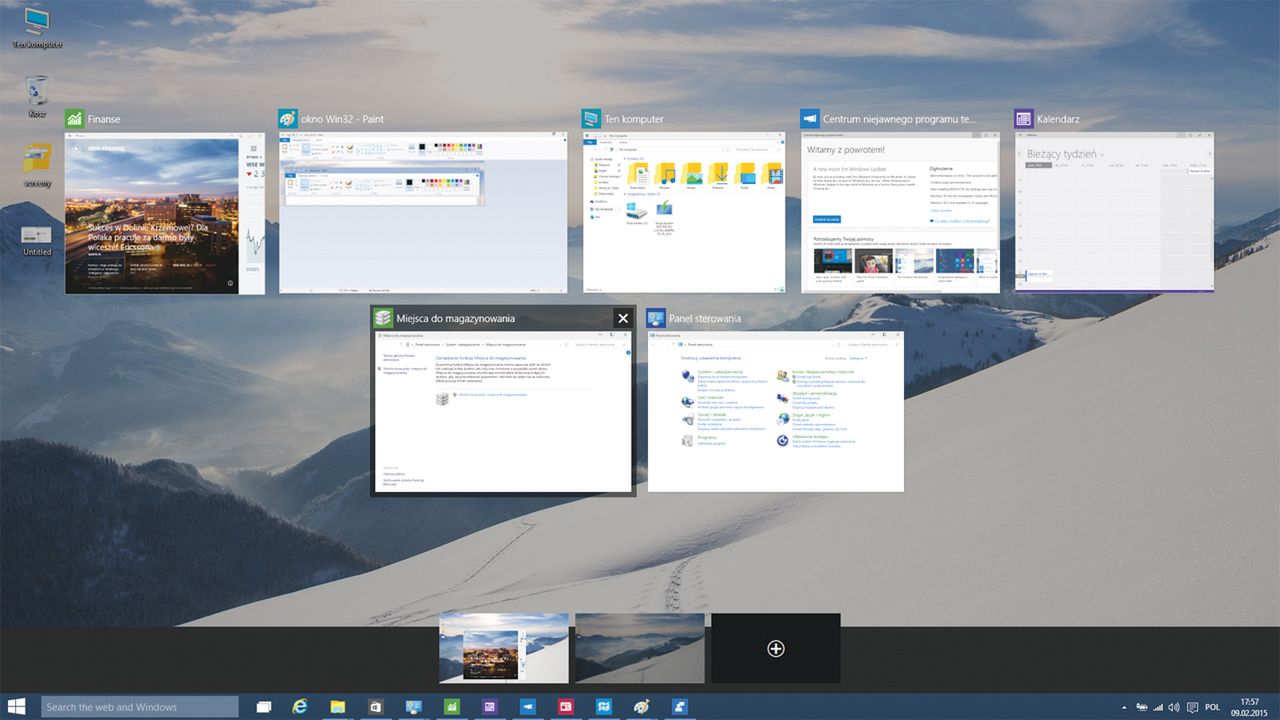Image resolution: width=1280 pixels, height=720 pixels.
Task: Click 'Programy' in the Panel sterowania thumbnail
Action: [x=707, y=437]
